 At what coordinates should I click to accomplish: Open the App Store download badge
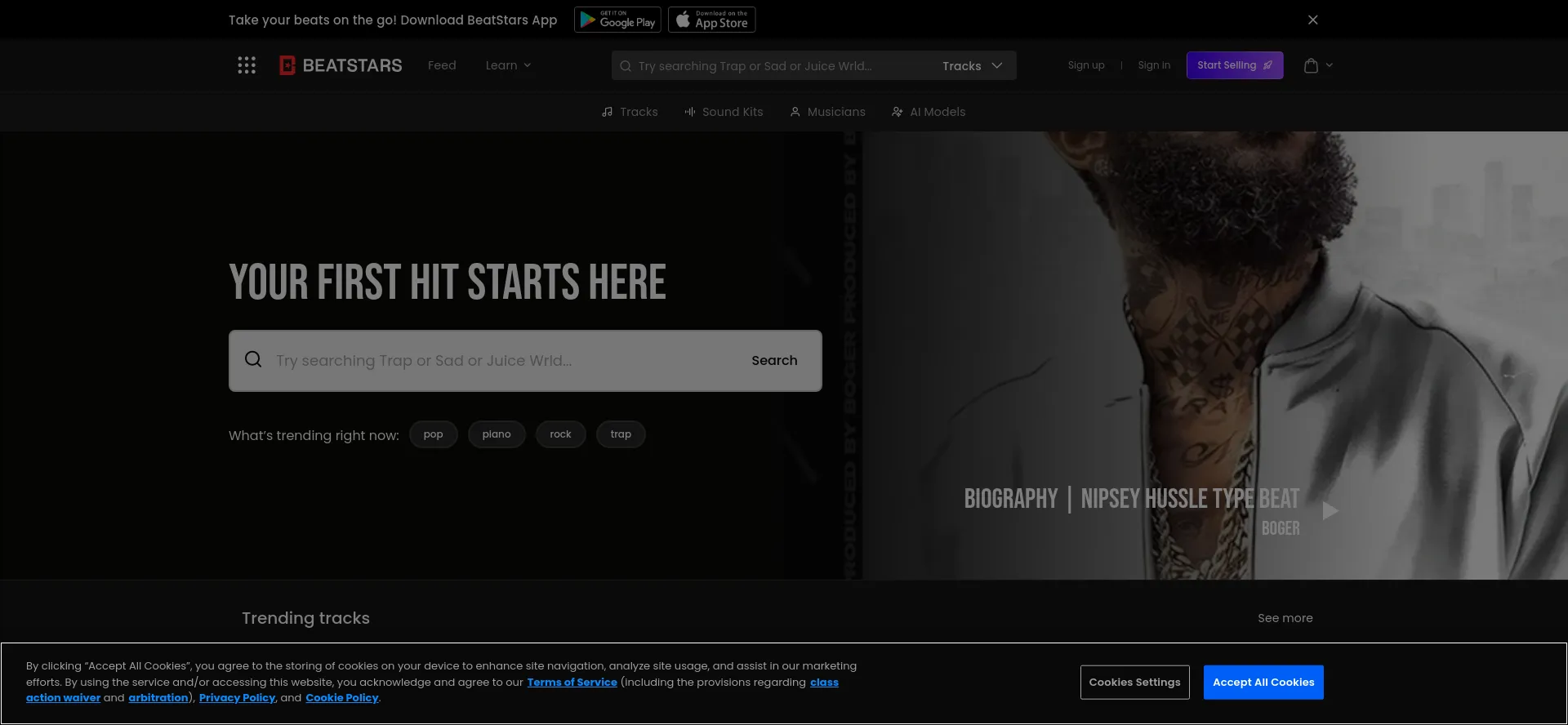pos(711,20)
